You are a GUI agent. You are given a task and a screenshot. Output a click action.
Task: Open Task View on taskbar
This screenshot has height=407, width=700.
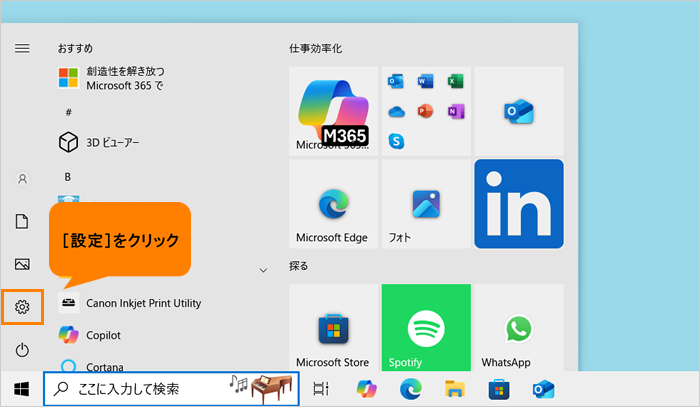[321, 389]
